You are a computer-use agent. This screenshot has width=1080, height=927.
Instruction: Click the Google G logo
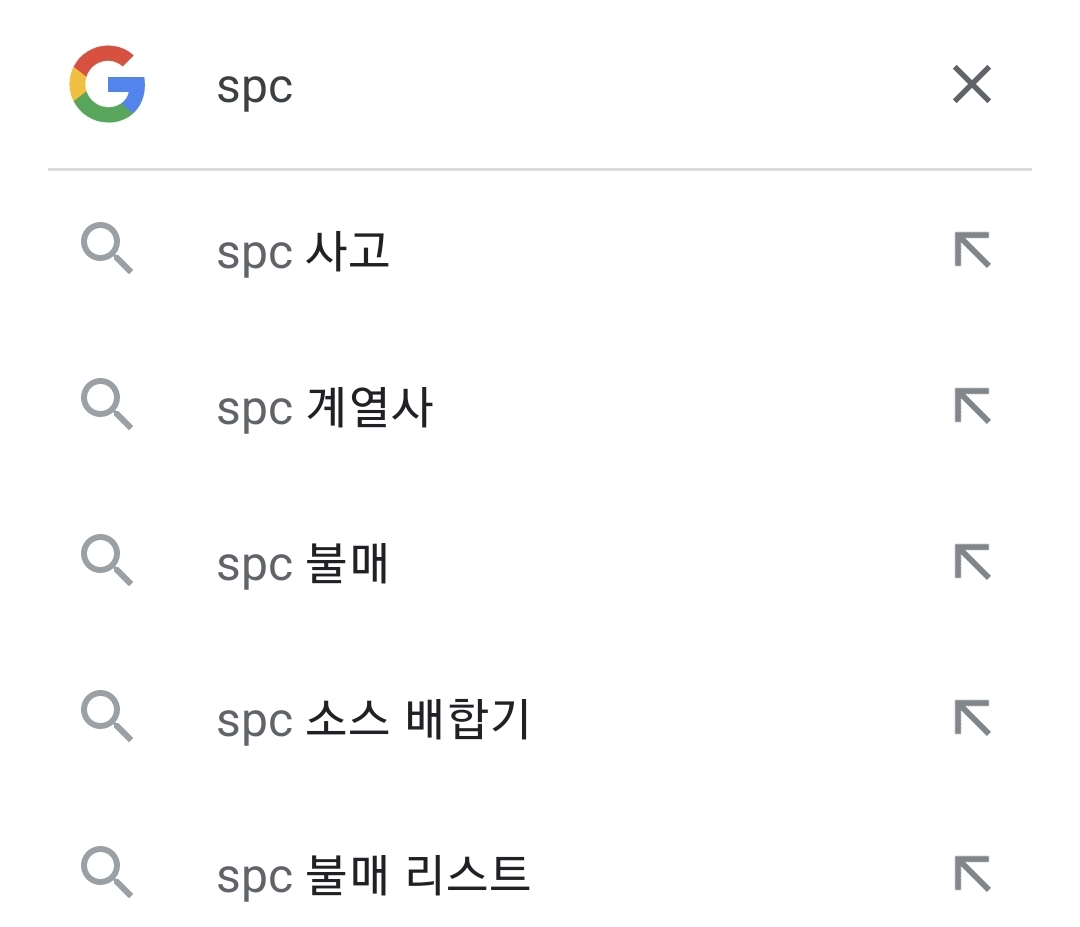[x=105, y=85]
